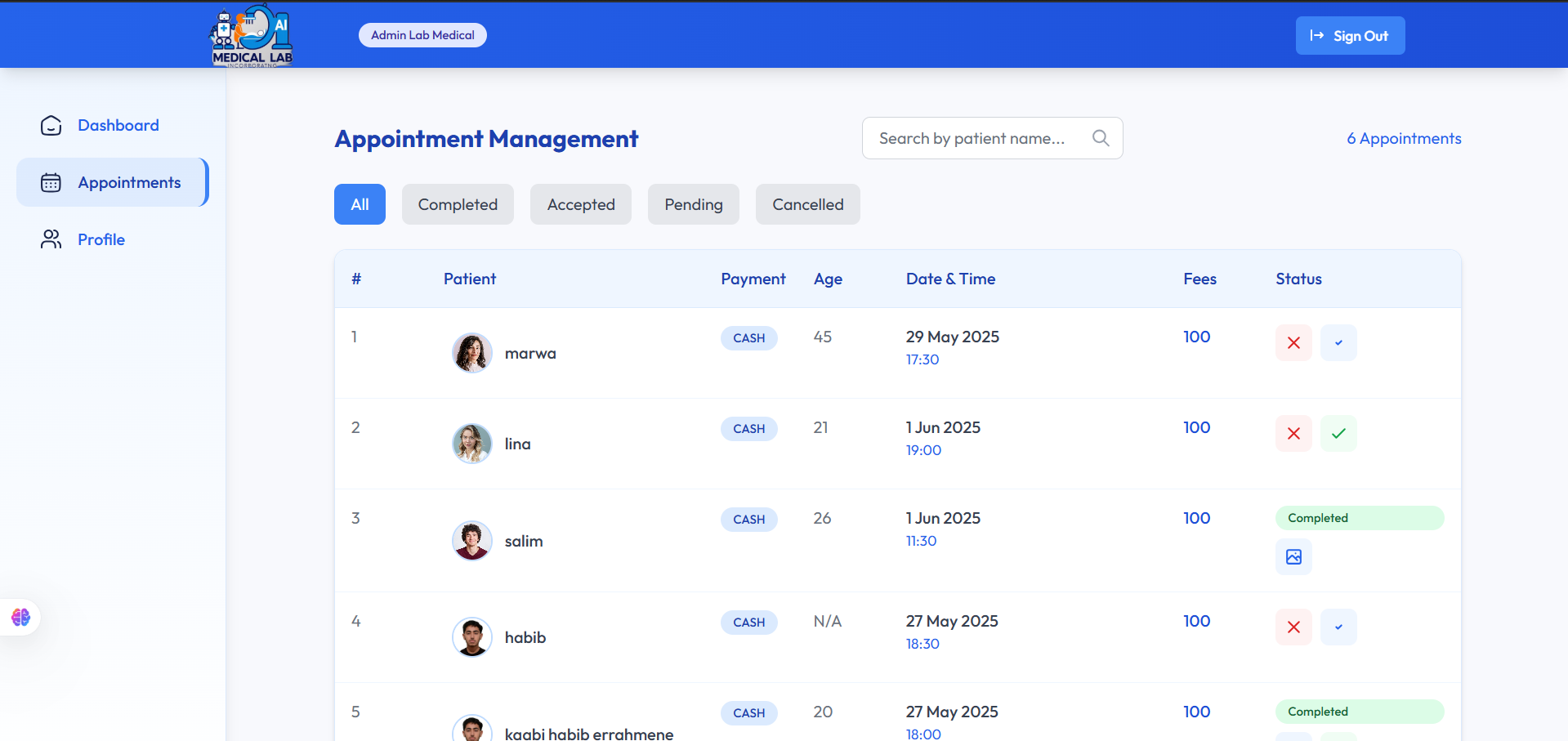Click marwa's patient avatar

click(x=472, y=353)
